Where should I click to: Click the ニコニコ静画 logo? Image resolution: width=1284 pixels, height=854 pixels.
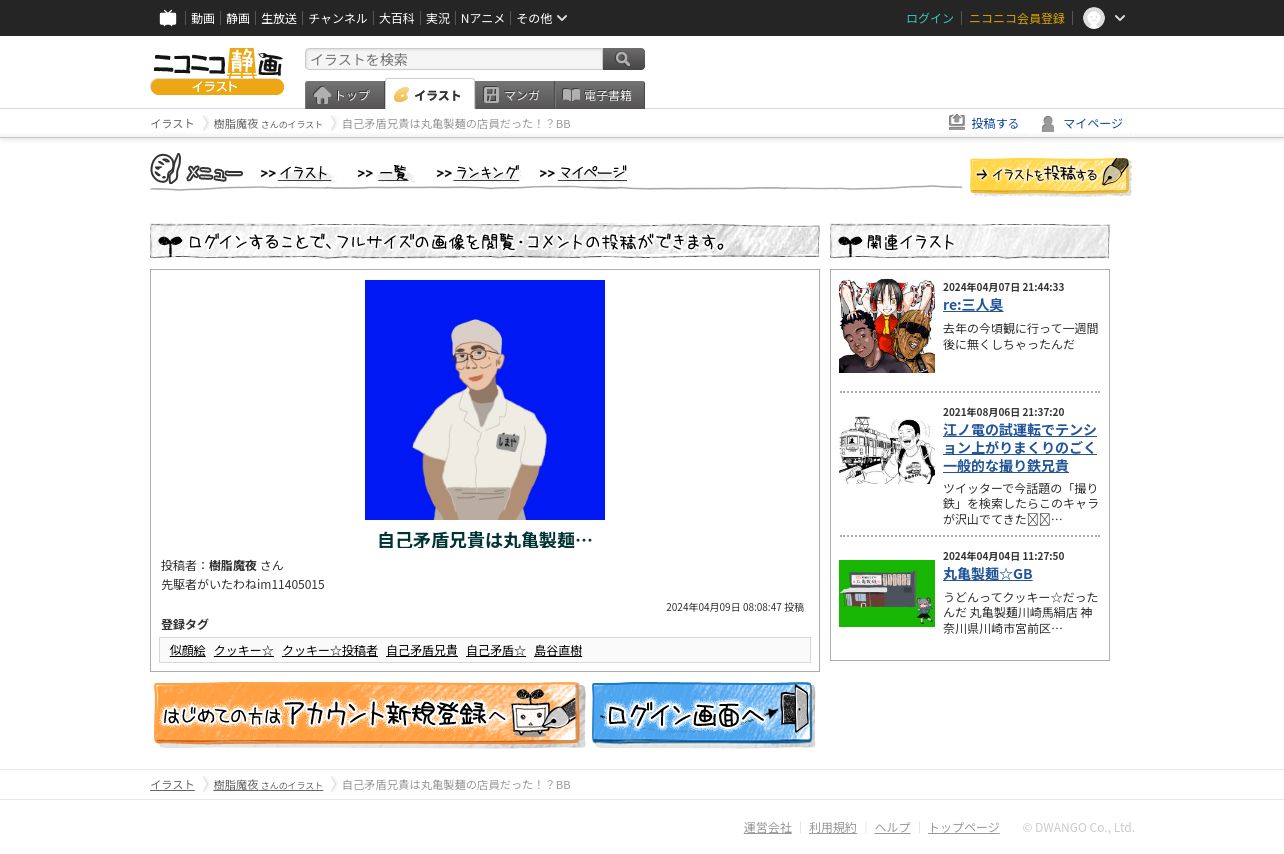point(217,71)
